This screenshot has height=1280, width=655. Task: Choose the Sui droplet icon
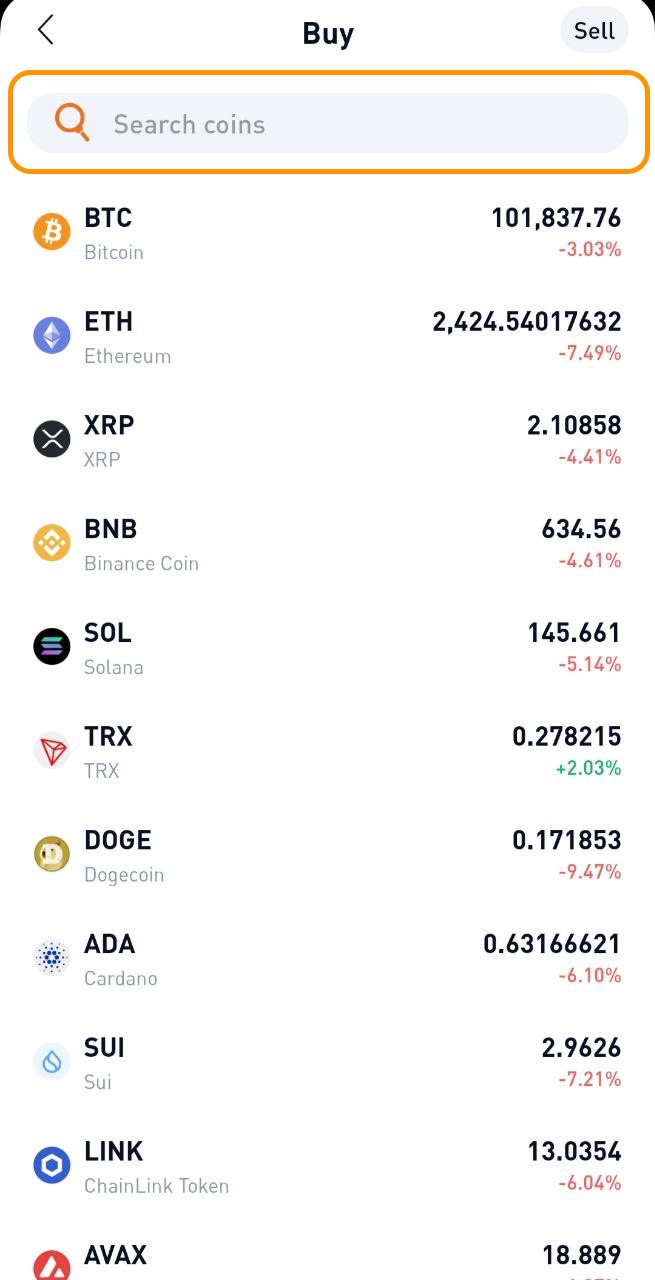pyautogui.click(x=52, y=1061)
